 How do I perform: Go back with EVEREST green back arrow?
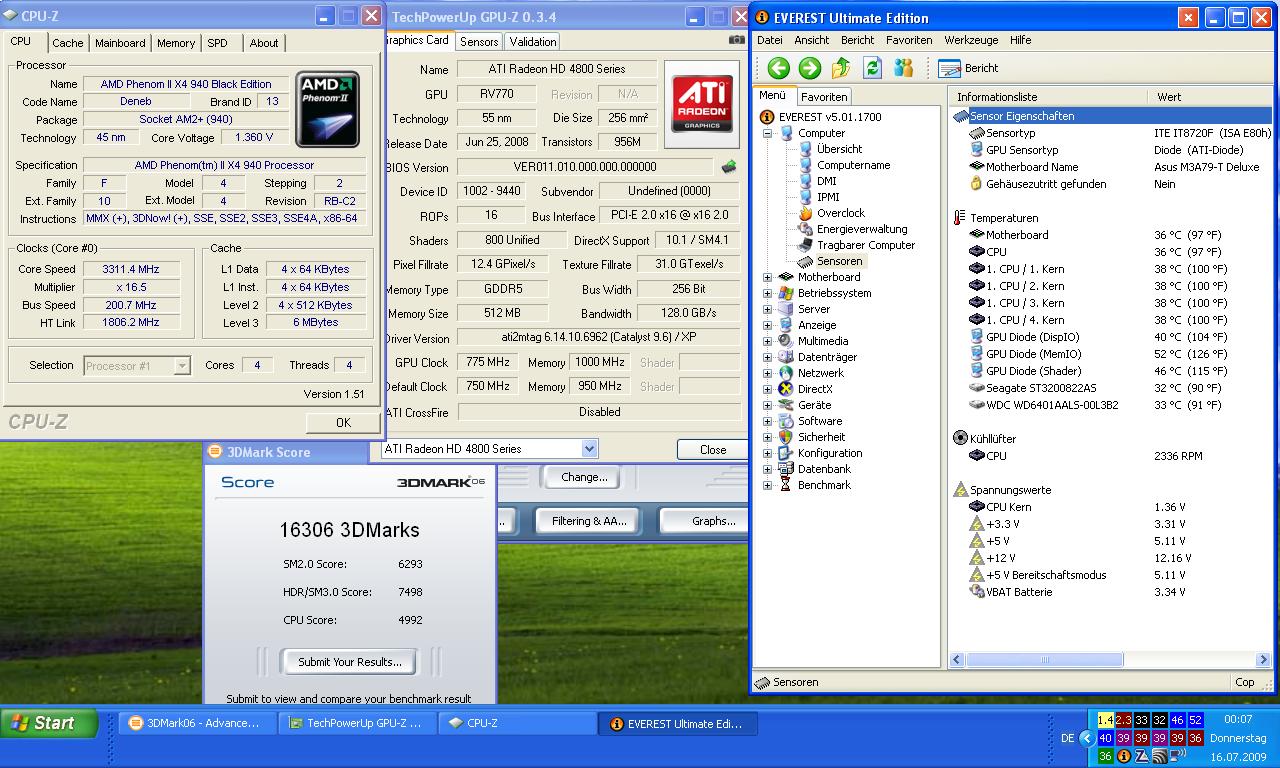tap(779, 68)
